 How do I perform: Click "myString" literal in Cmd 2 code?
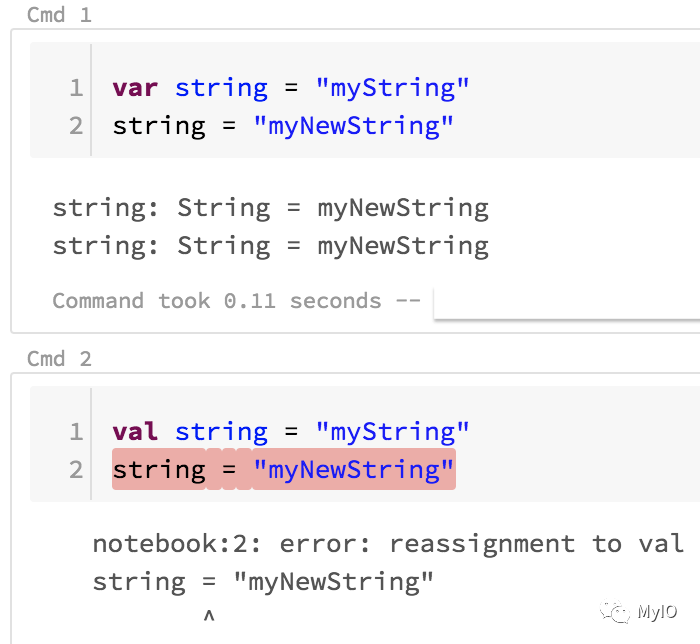coord(392,432)
